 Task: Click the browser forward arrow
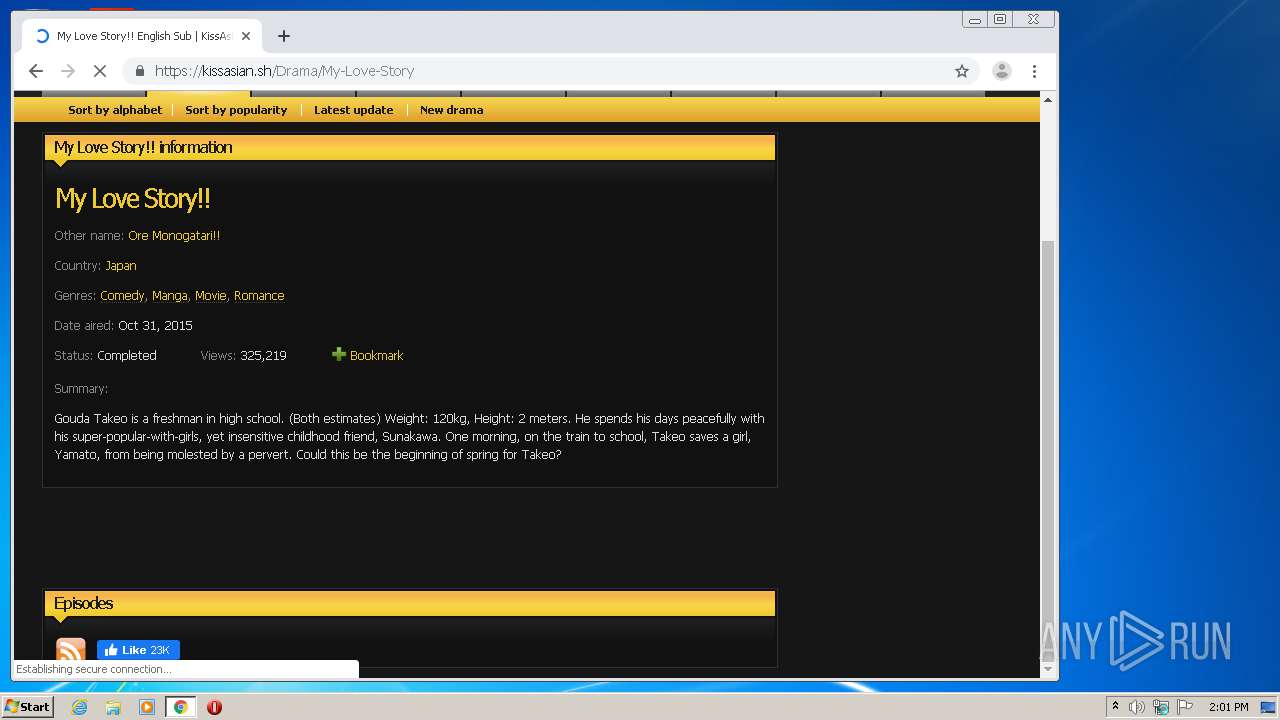click(x=68, y=71)
